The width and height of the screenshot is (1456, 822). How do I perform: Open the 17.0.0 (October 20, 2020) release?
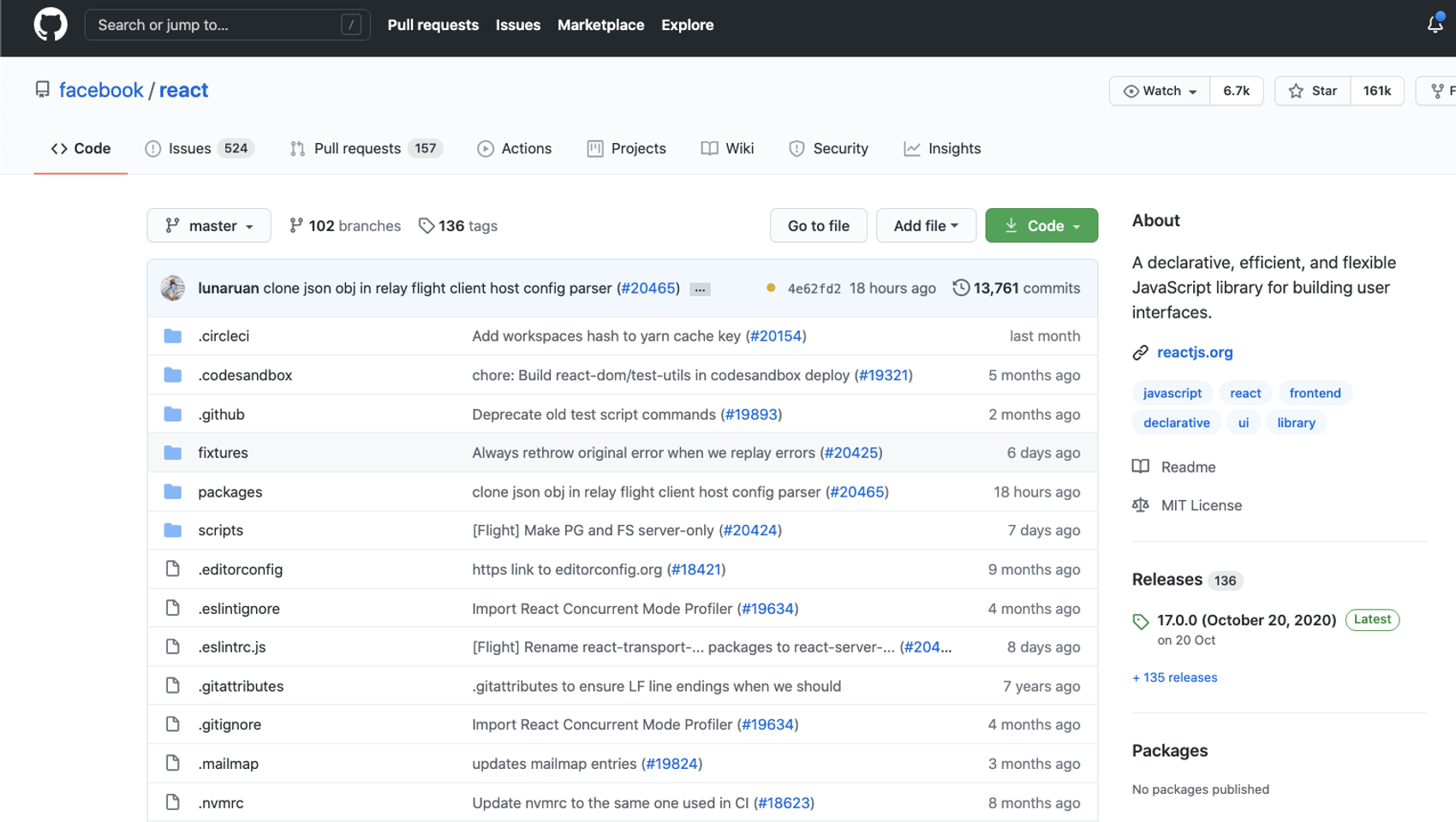tap(1246, 620)
